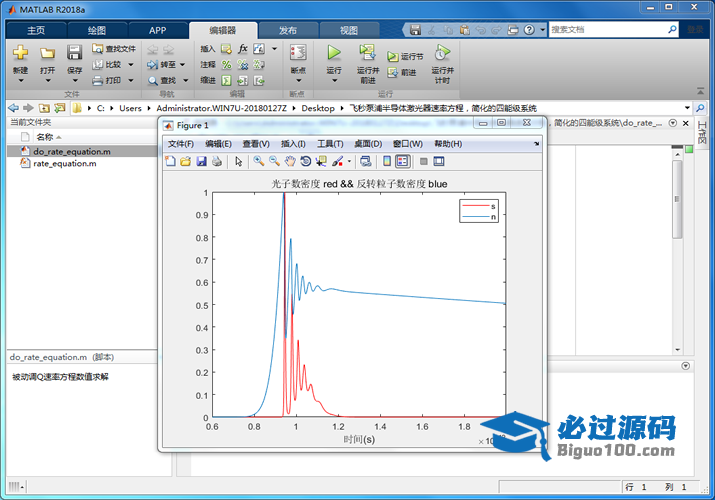
Task: Click the Print (打印) icon in the ribbon
Action: click(x=98, y=81)
